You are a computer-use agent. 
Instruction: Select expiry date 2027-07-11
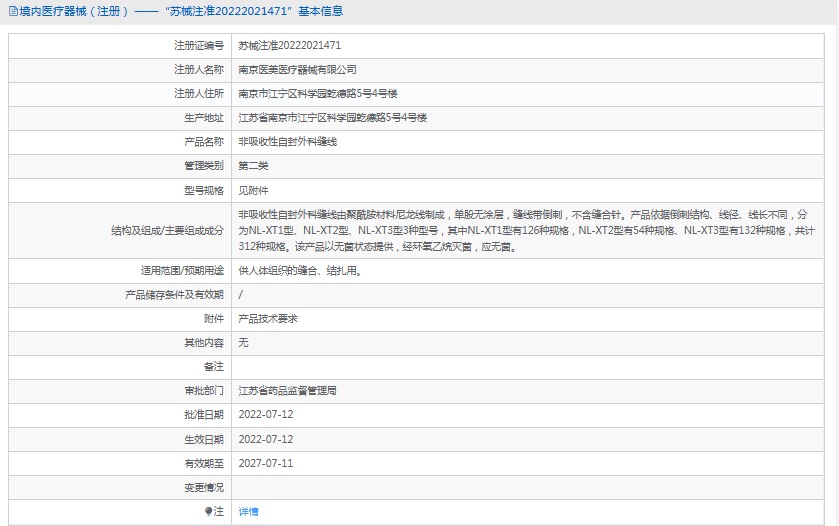click(266, 463)
